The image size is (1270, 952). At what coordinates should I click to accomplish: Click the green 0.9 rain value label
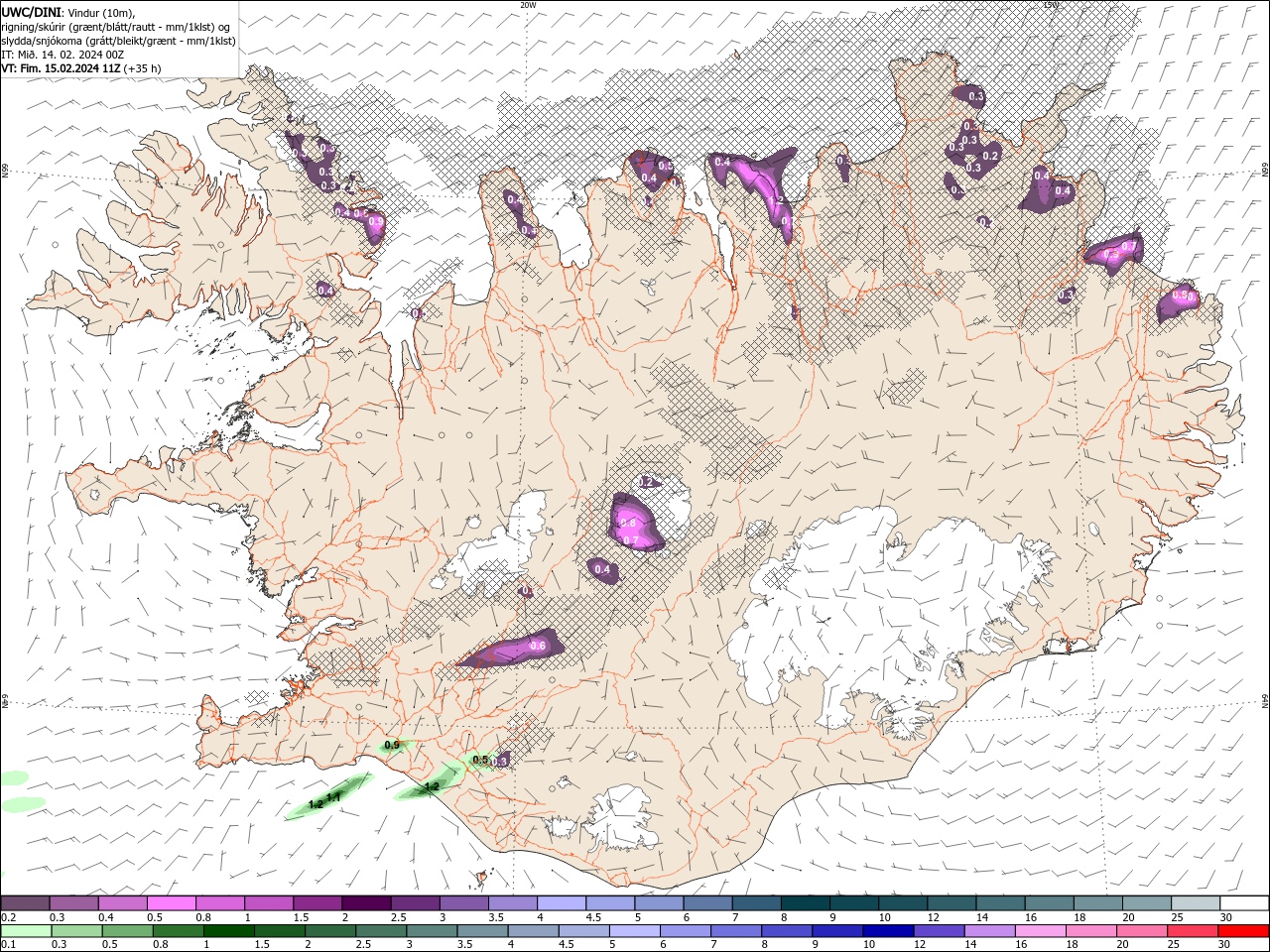pyautogui.click(x=392, y=745)
